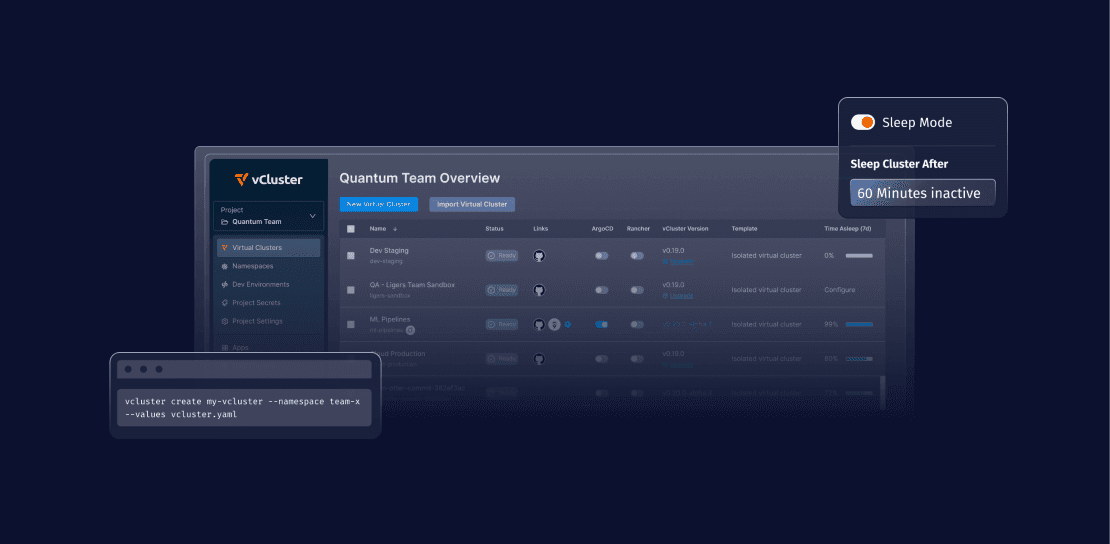1110x544 pixels.
Task: Click Status column header
Action: (495, 229)
